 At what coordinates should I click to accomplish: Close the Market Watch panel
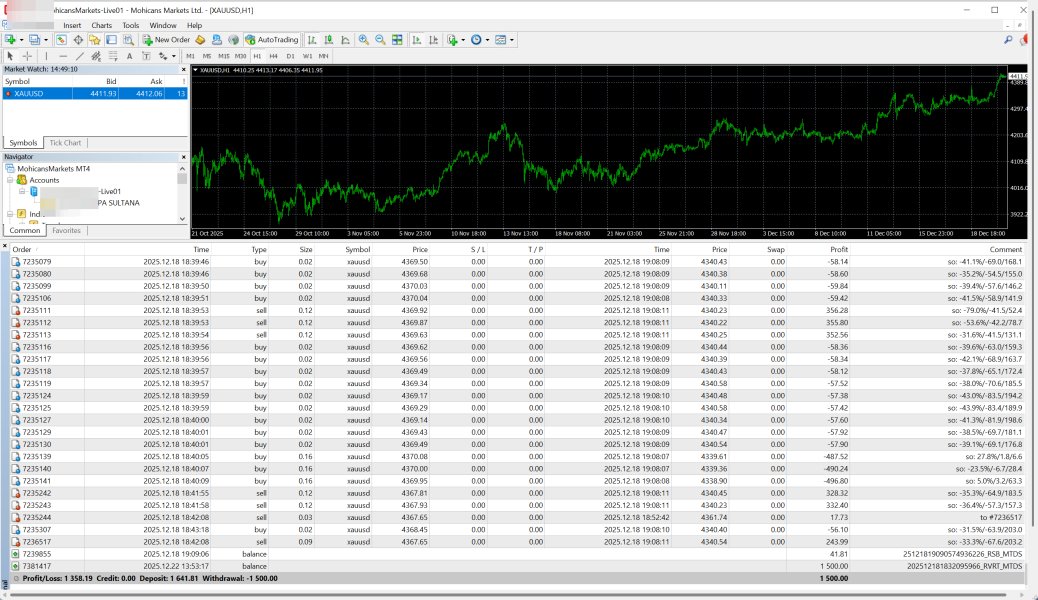click(x=184, y=70)
